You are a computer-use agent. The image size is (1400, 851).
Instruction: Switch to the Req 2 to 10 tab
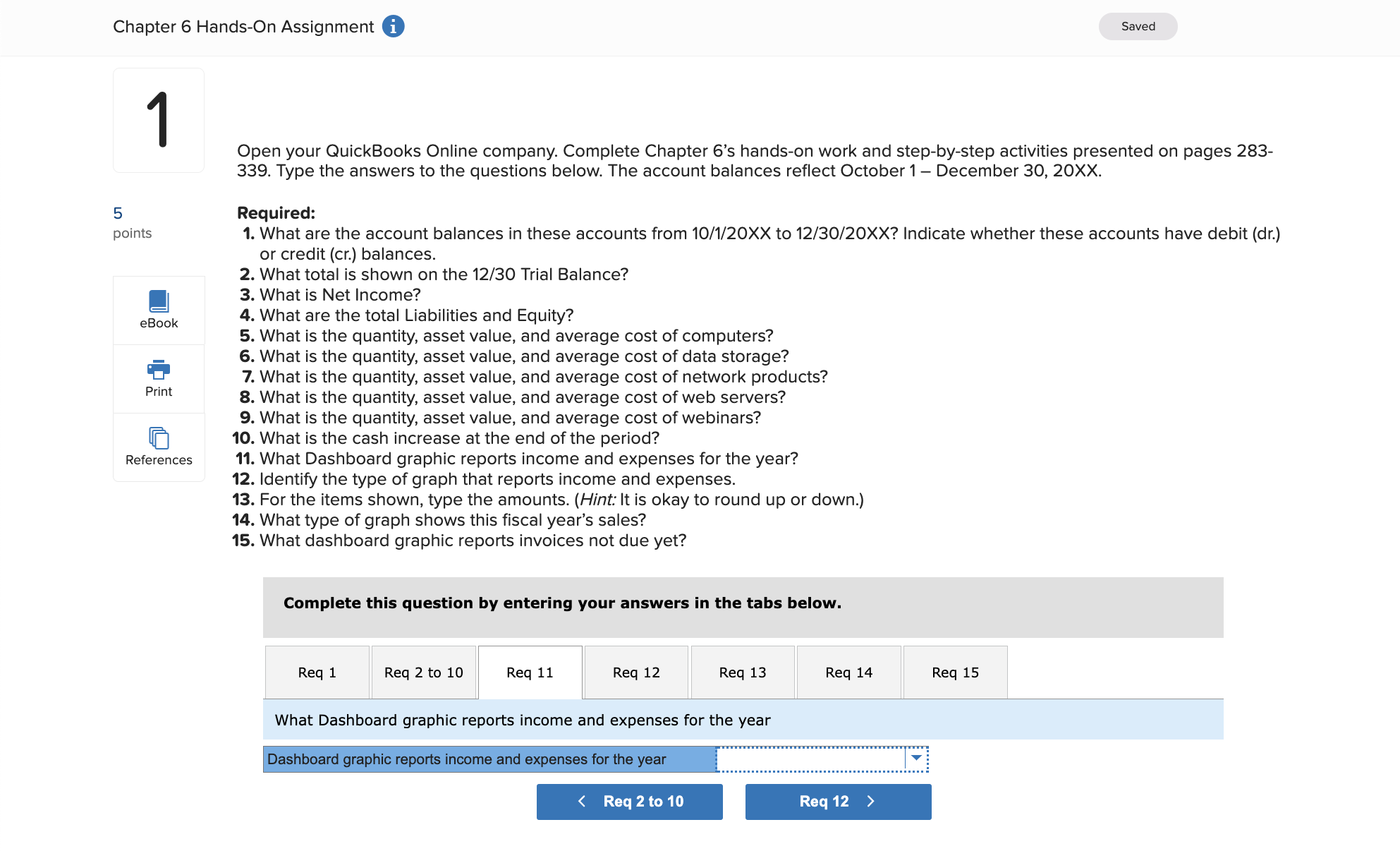pos(424,672)
